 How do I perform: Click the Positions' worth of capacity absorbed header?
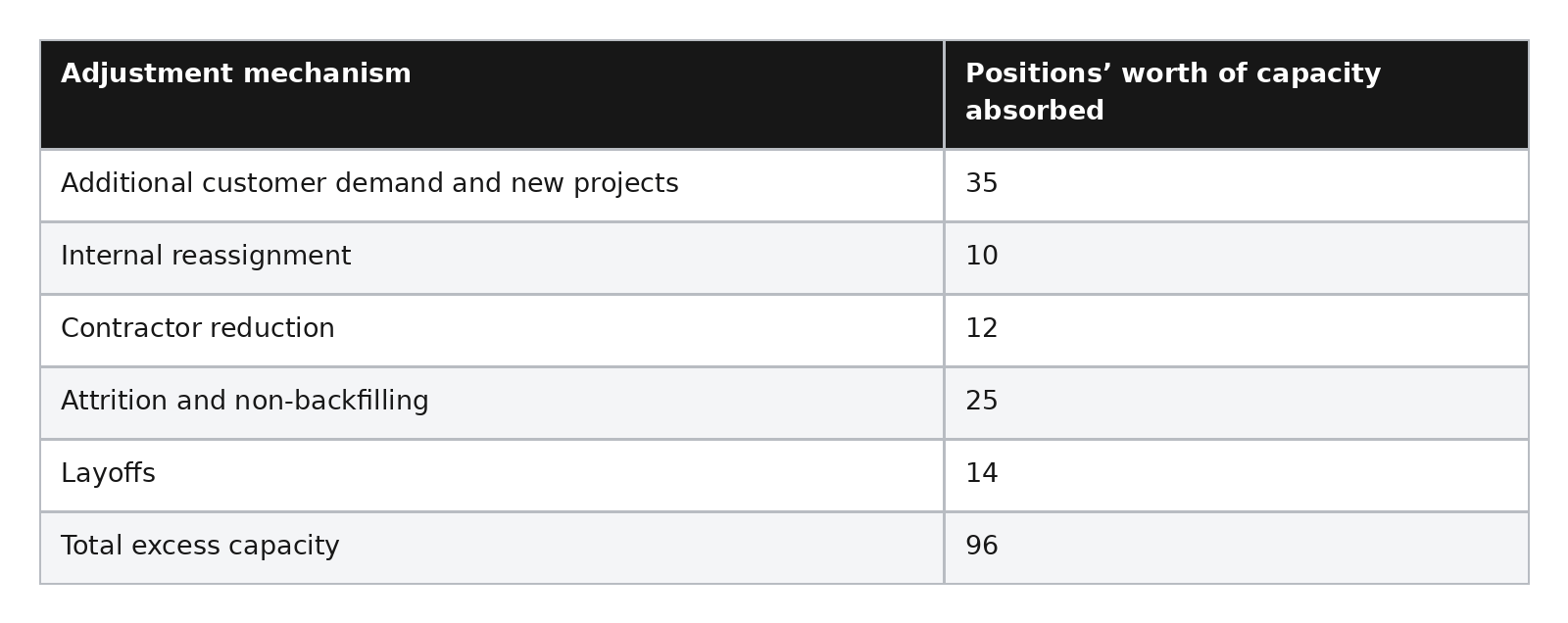[x=1236, y=95]
